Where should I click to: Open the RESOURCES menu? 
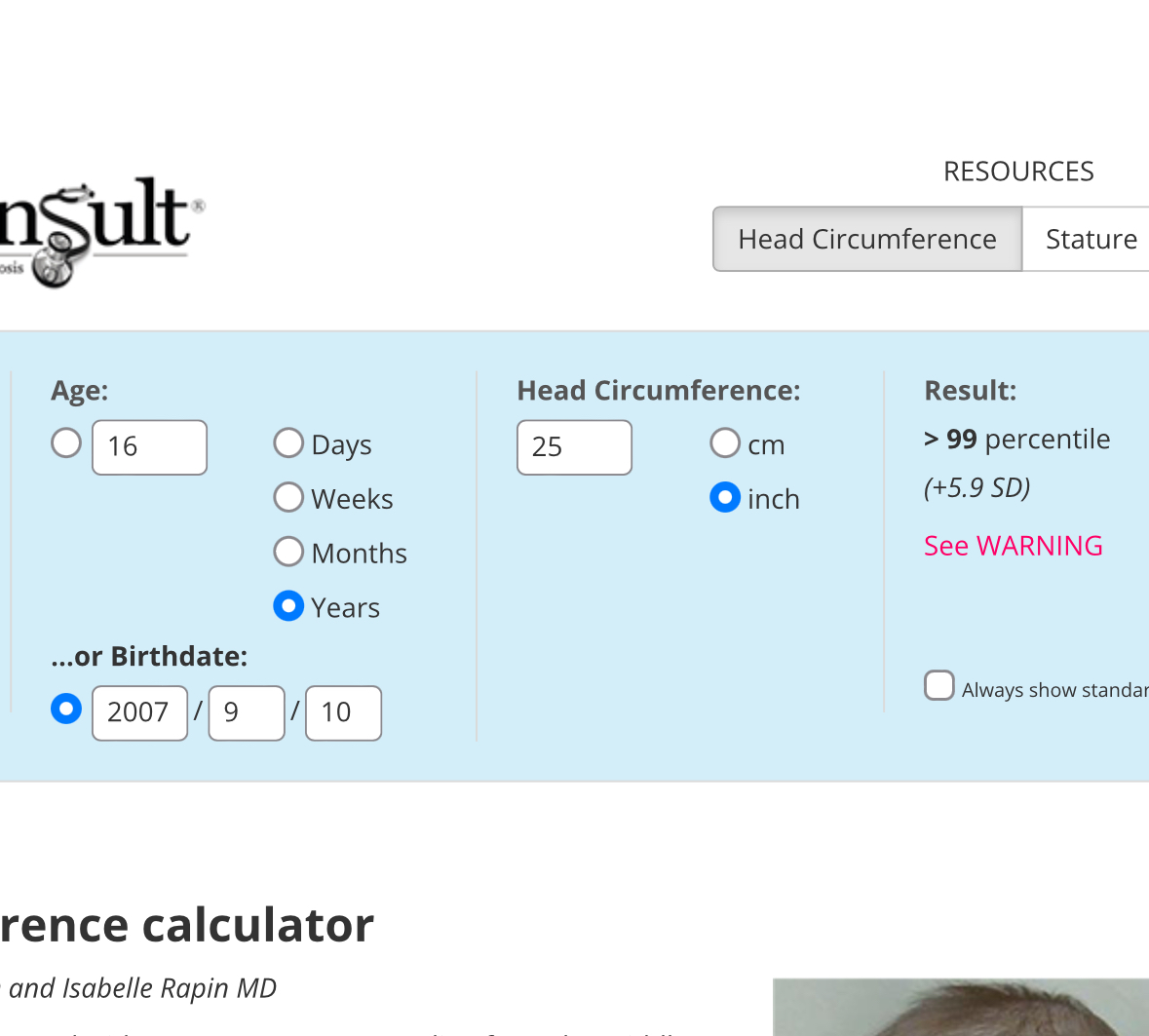[x=1018, y=172]
